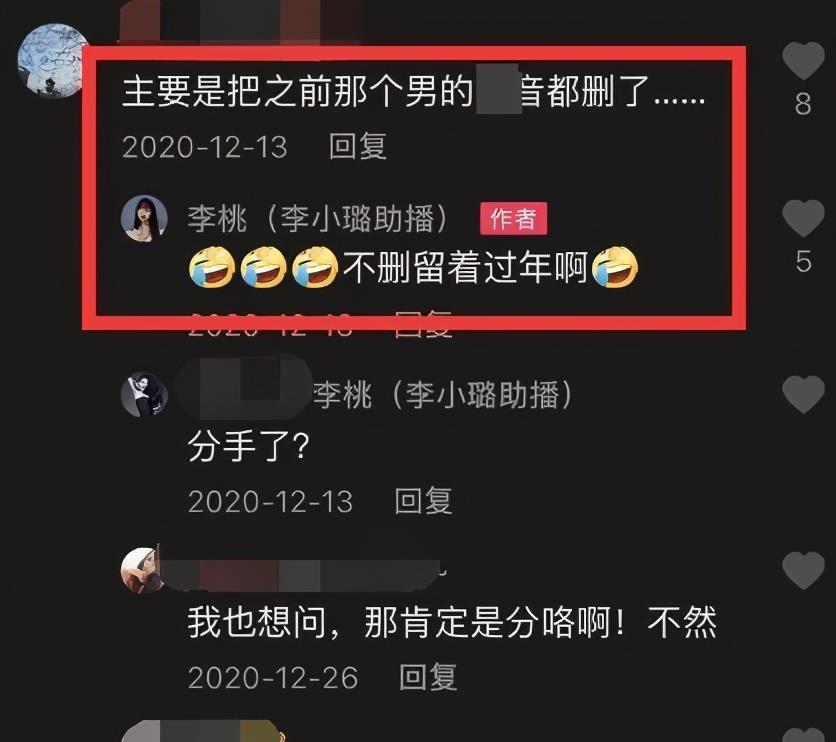Tap the 我也想问，那肯定是分咯啊 comment text
This screenshot has height=742, width=836.
[x=452, y=622]
